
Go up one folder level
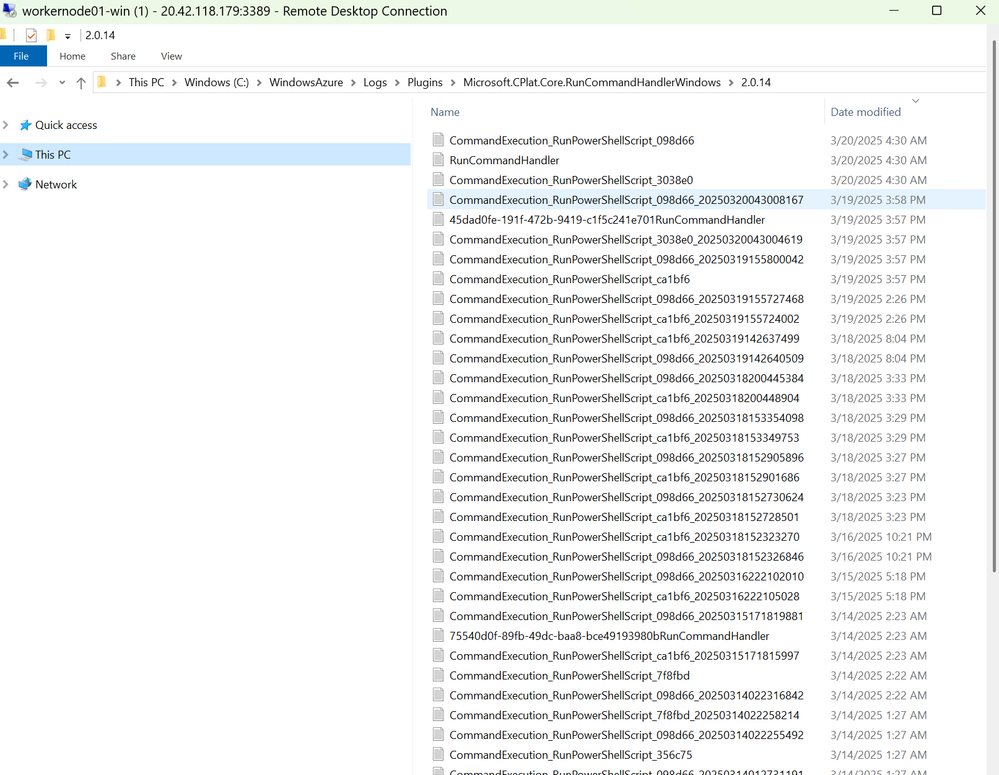[81, 82]
